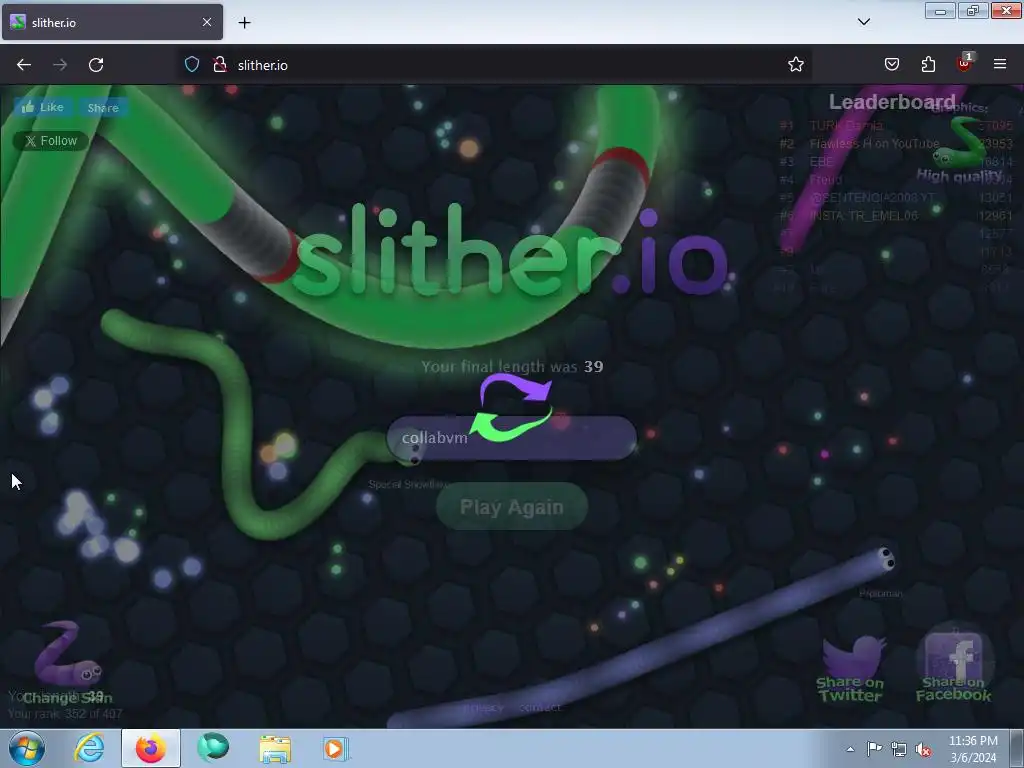The width and height of the screenshot is (1024, 768).
Task: Expand the list all tabs chevron
Action: [863, 22]
